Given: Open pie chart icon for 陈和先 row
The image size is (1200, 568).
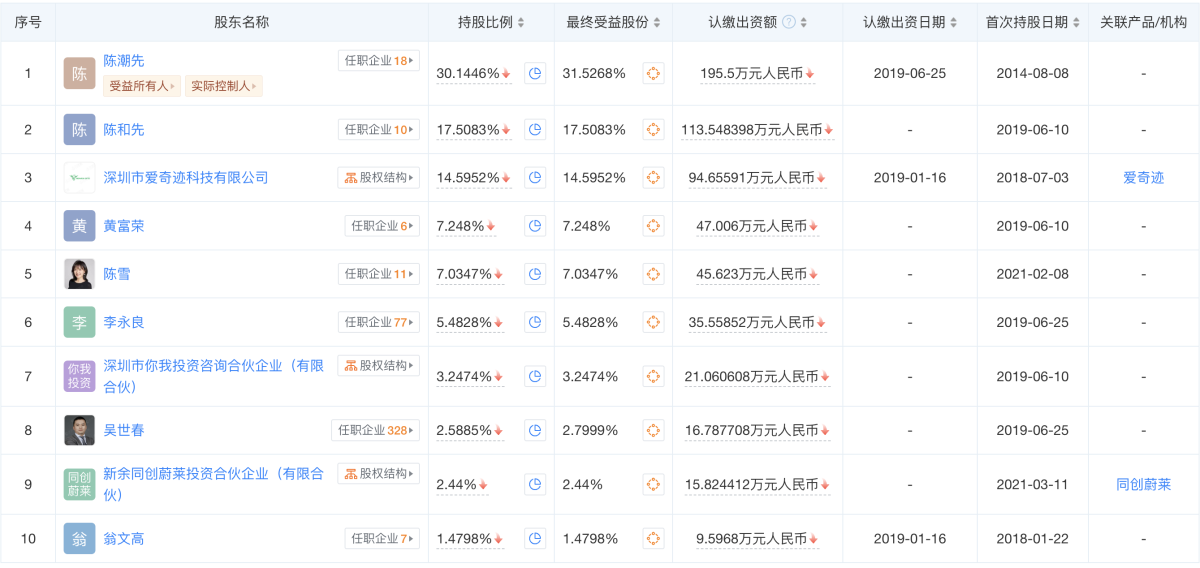Looking at the screenshot, I should click(535, 129).
